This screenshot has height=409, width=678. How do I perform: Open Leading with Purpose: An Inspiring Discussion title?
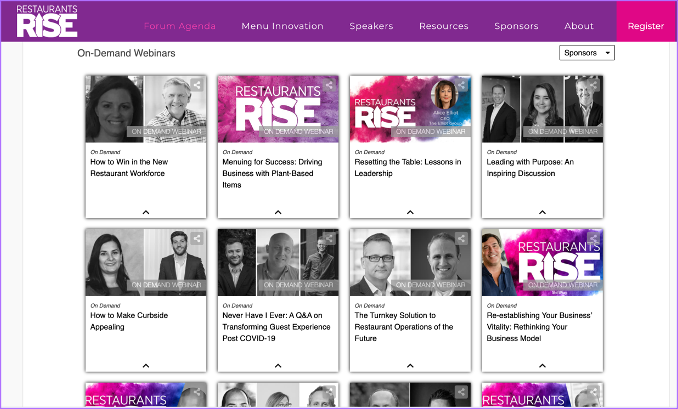530,167
